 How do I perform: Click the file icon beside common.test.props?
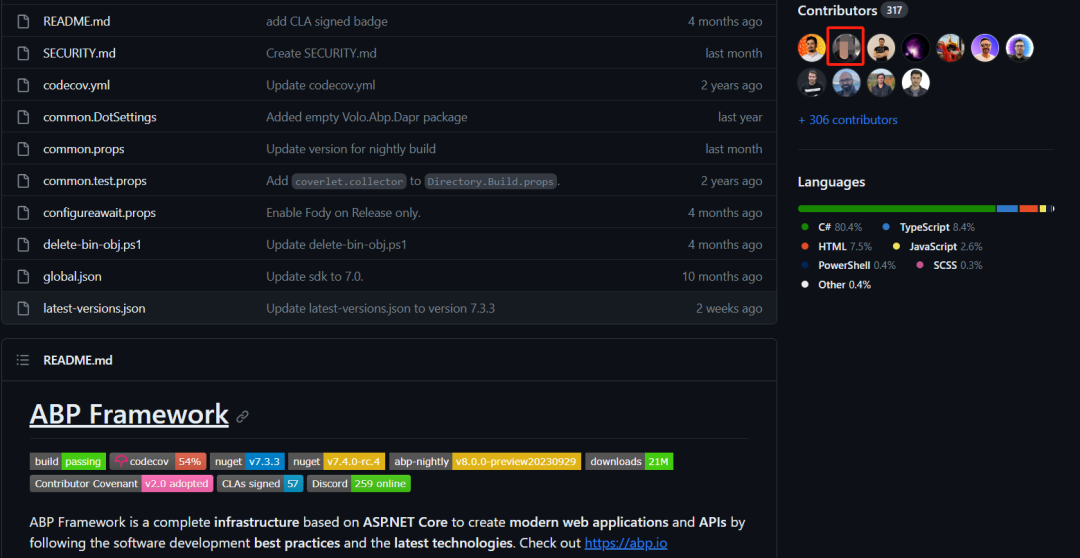point(23,181)
